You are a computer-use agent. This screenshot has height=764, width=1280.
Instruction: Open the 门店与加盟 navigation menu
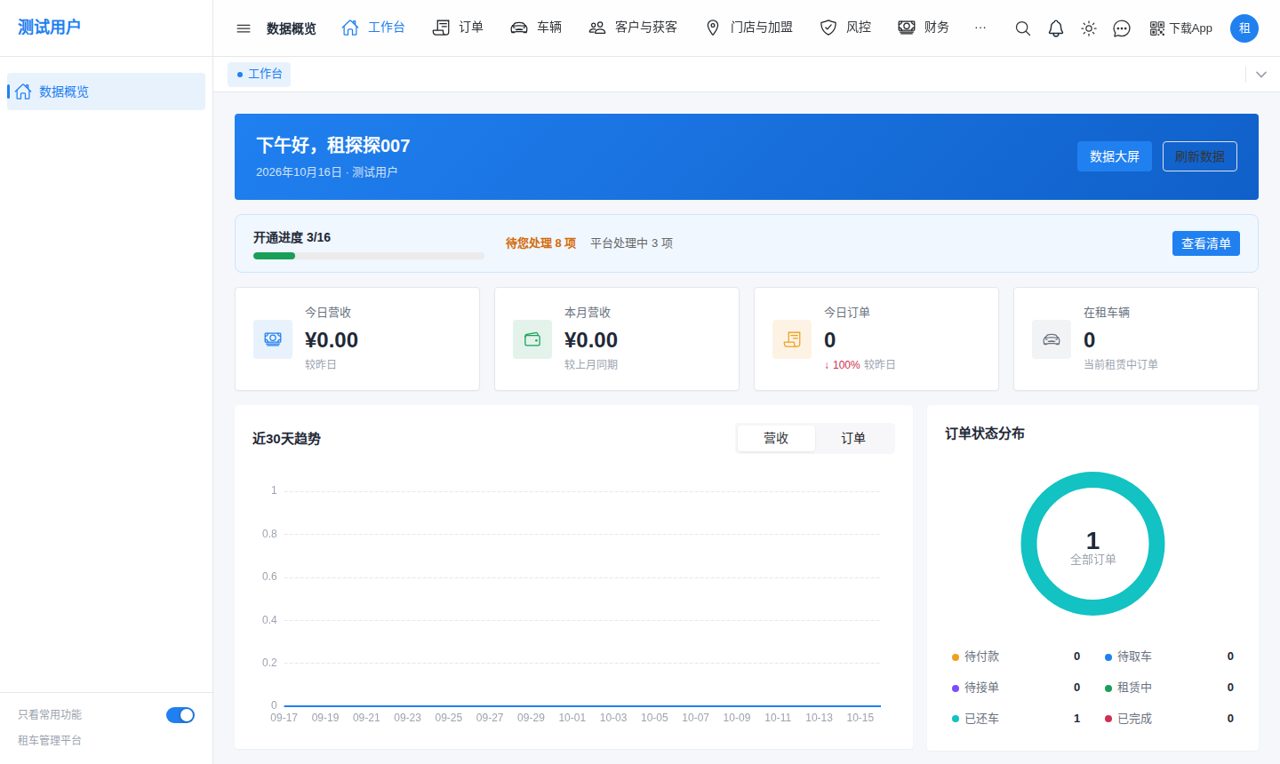pos(749,28)
